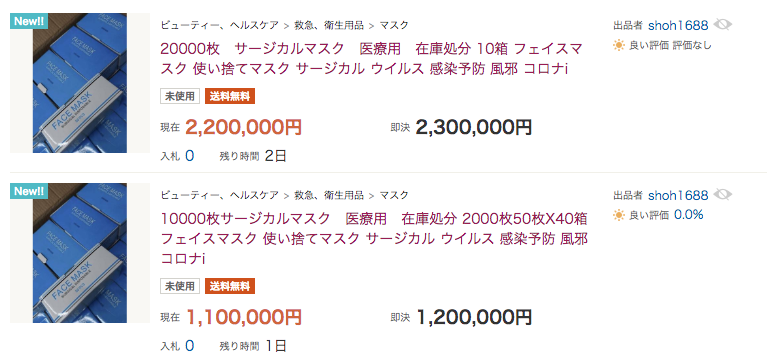Open first face mask product thumbnail
Viewport: 767px width, 361px height.
[80, 83]
